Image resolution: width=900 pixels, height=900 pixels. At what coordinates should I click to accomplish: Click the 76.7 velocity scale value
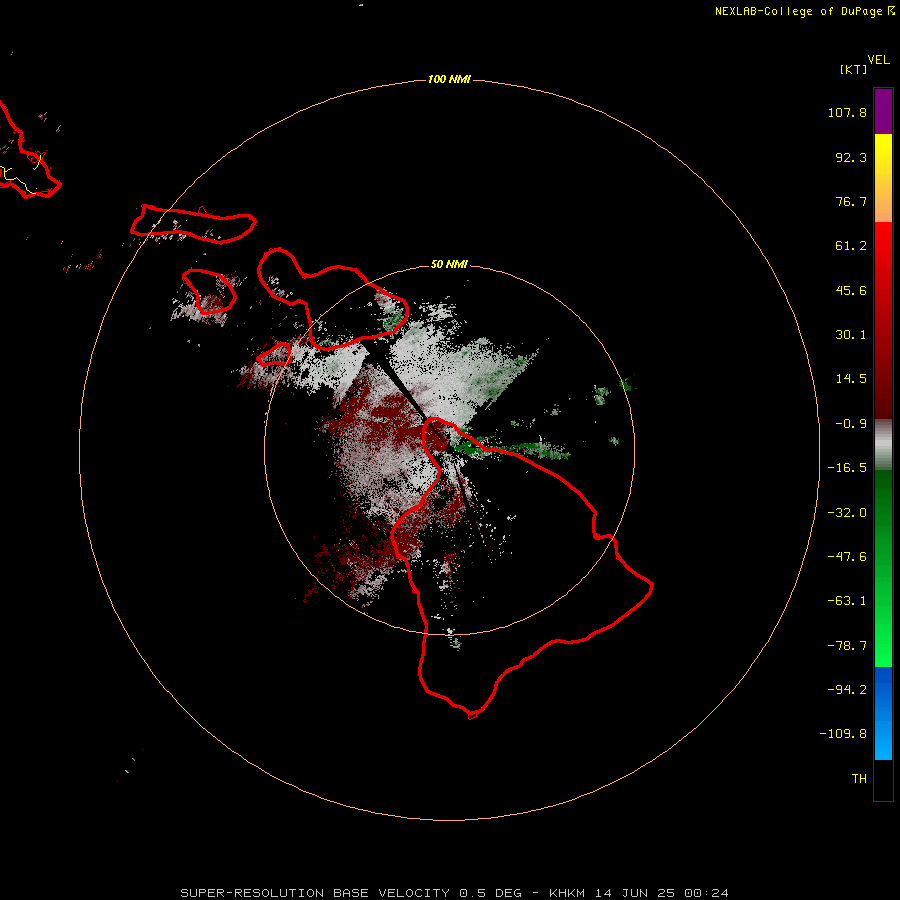[x=851, y=201]
